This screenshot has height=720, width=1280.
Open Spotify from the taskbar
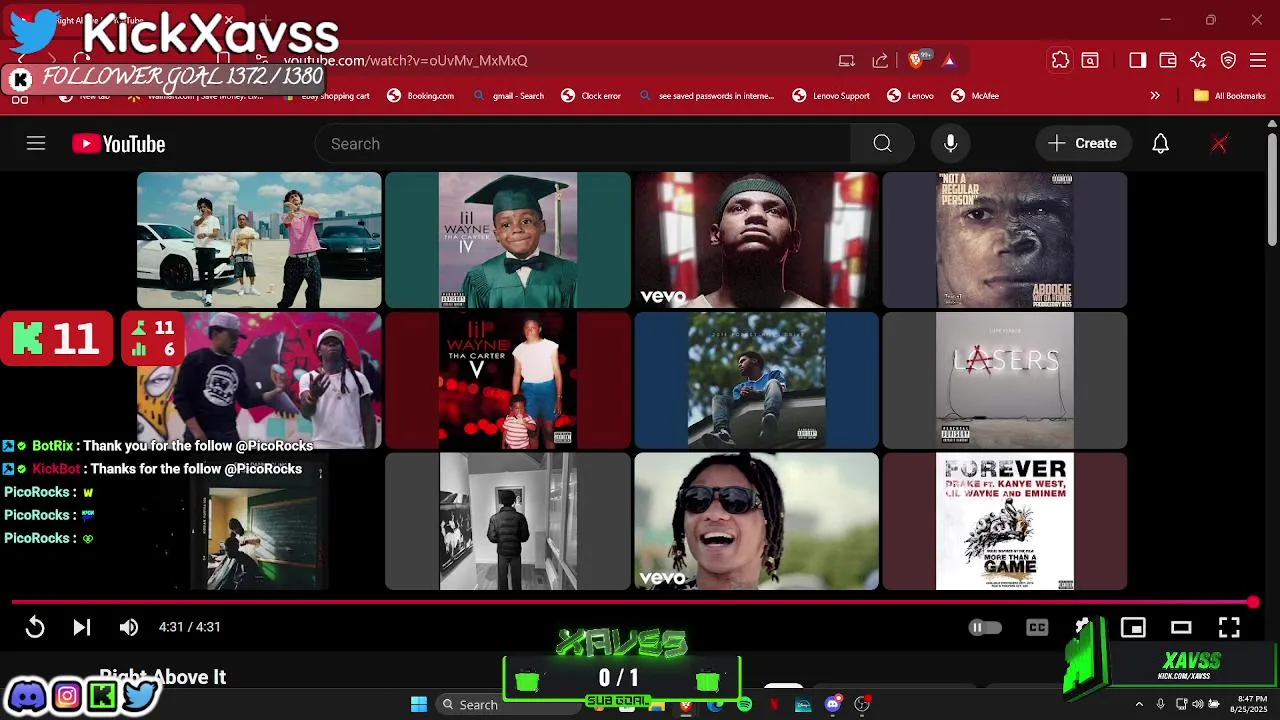pyautogui.click(x=744, y=705)
